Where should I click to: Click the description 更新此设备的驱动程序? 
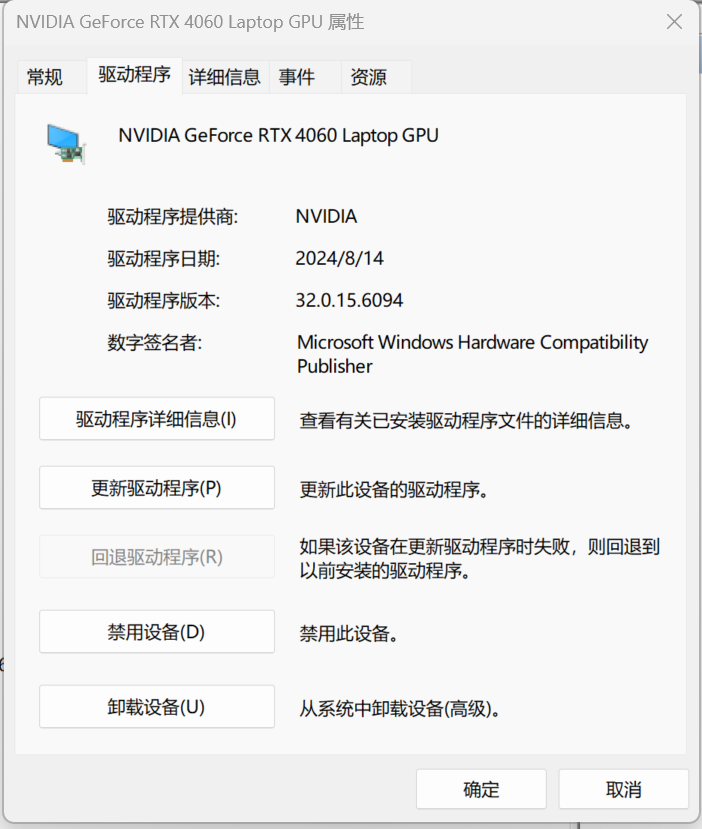coord(394,490)
